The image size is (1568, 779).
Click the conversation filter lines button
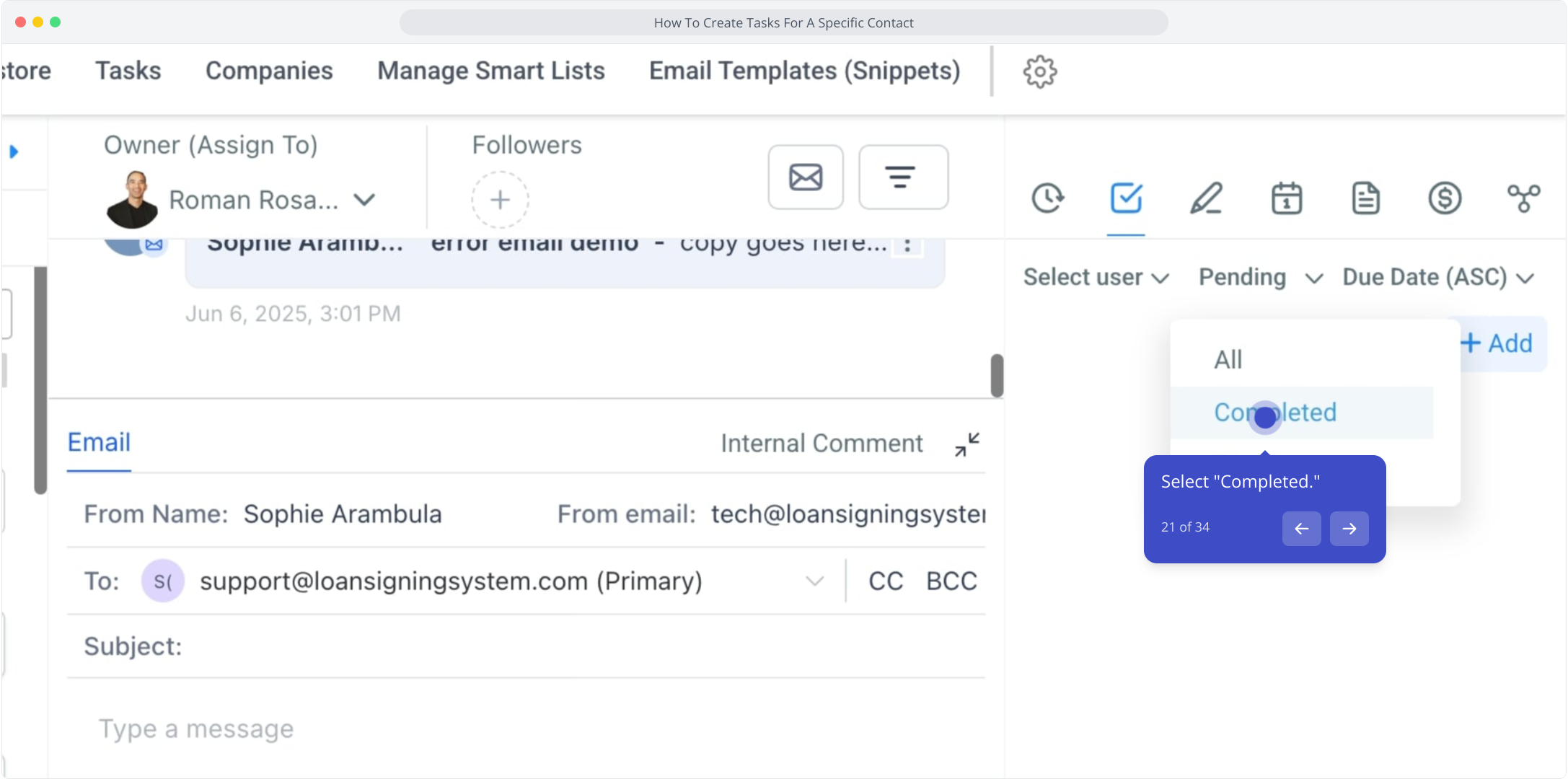click(x=903, y=177)
